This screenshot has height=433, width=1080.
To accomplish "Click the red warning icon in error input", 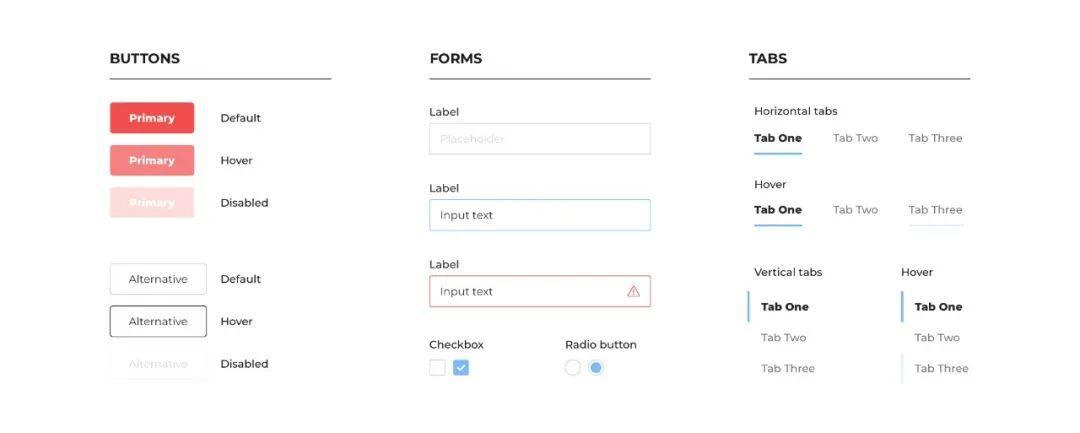I will (x=633, y=291).
